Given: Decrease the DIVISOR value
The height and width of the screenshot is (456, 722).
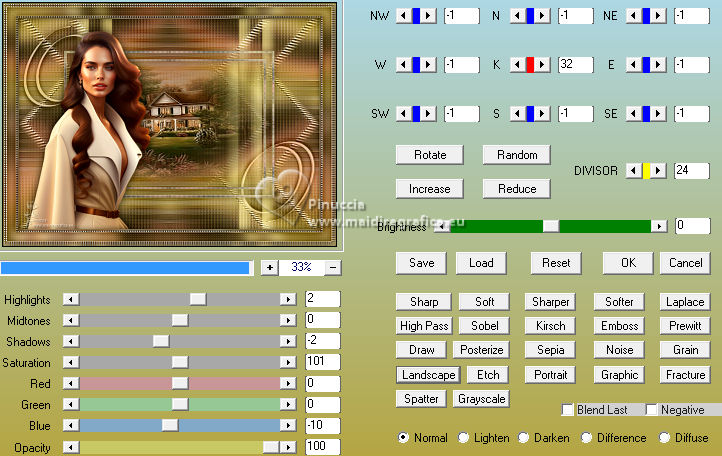Looking at the screenshot, I should point(634,171).
